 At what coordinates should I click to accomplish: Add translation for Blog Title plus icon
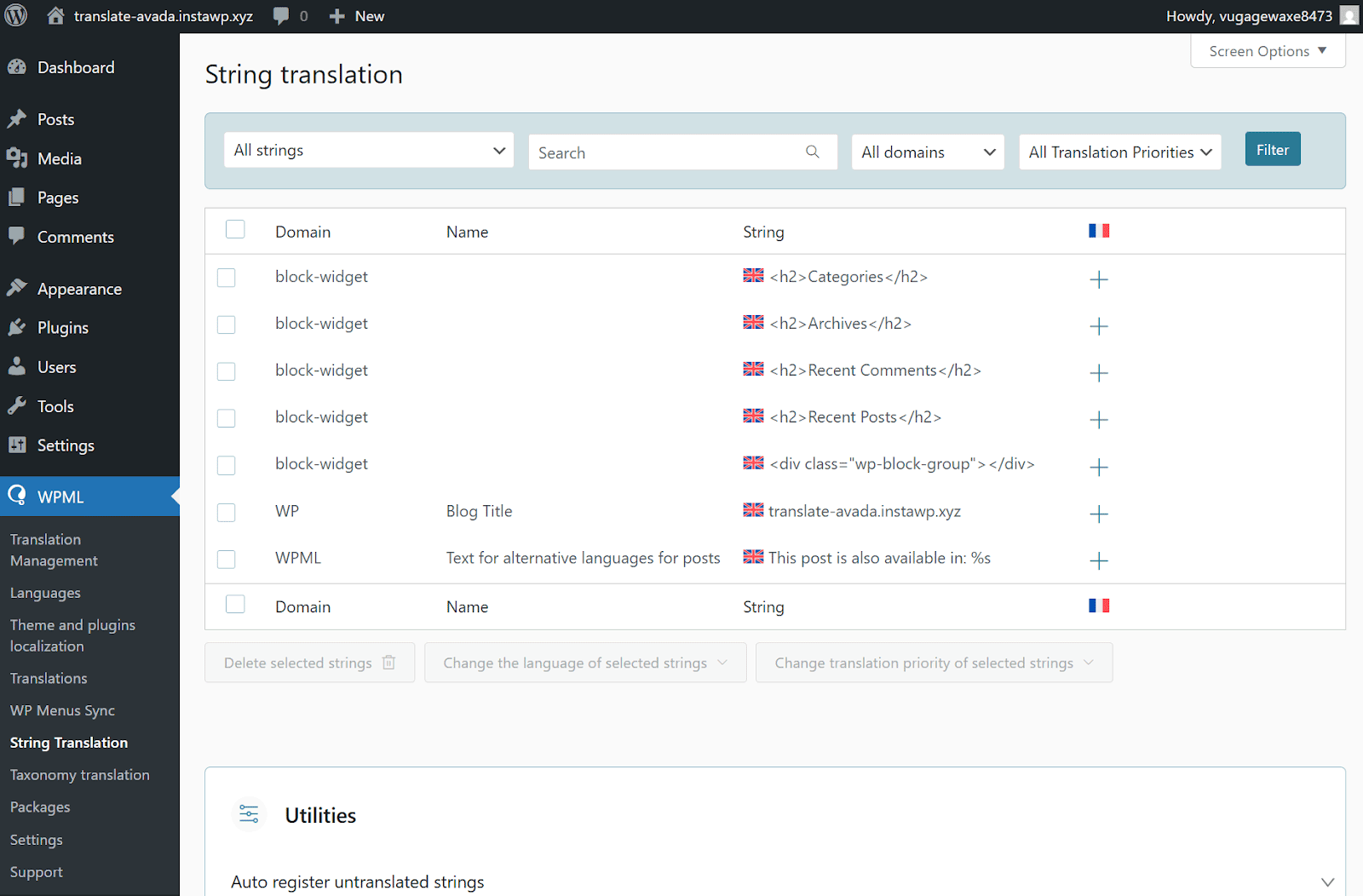click(1099, 514)
